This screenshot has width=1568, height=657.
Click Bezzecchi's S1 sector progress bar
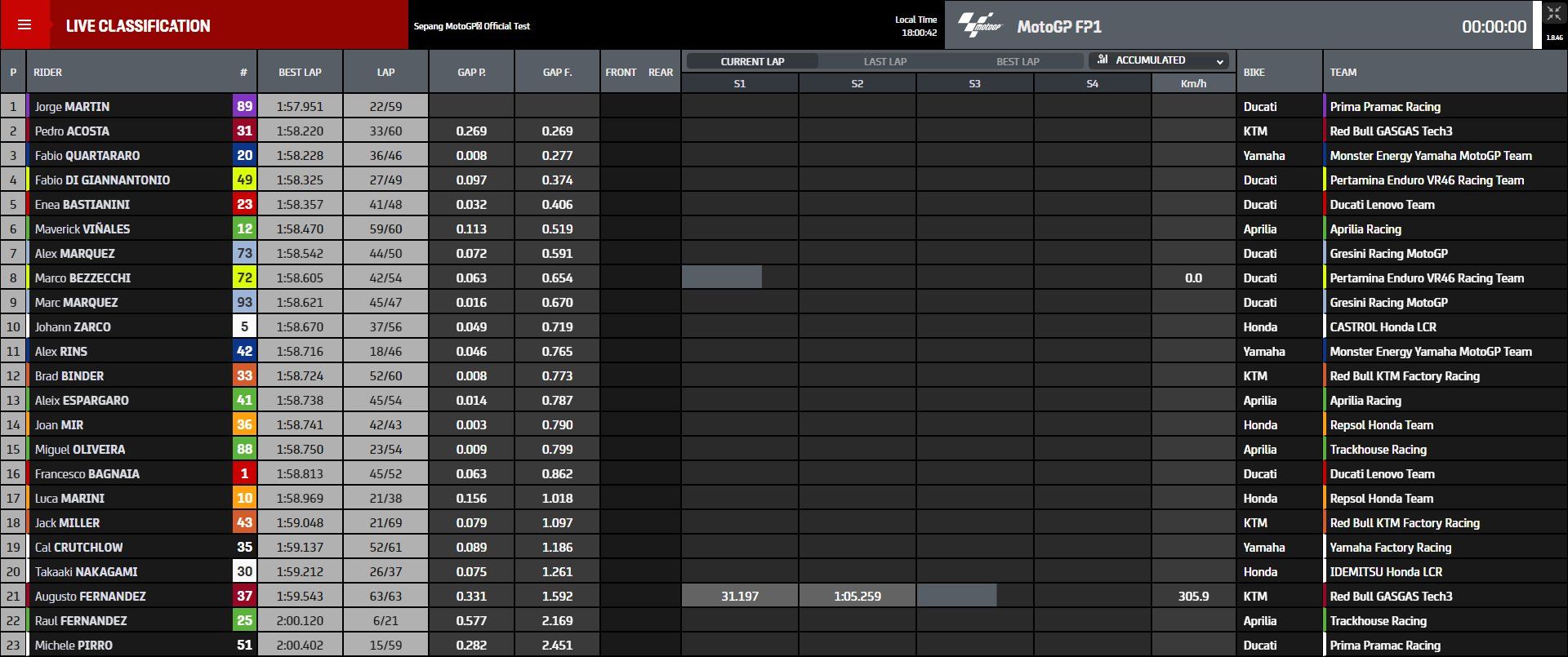click(x=722, y=277)
